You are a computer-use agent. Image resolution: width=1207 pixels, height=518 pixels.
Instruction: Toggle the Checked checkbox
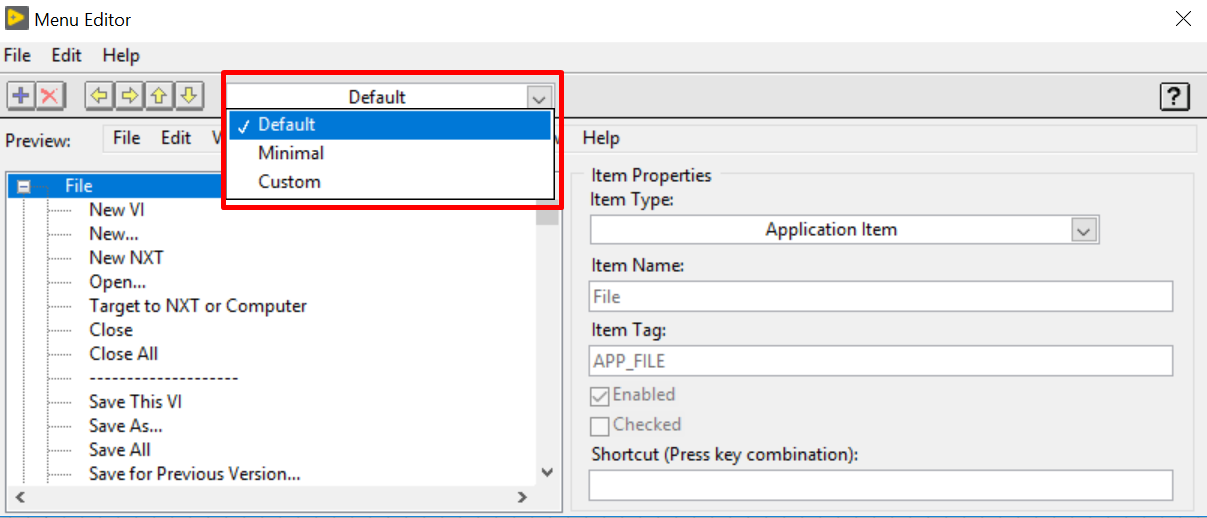(x=600, y=426)
